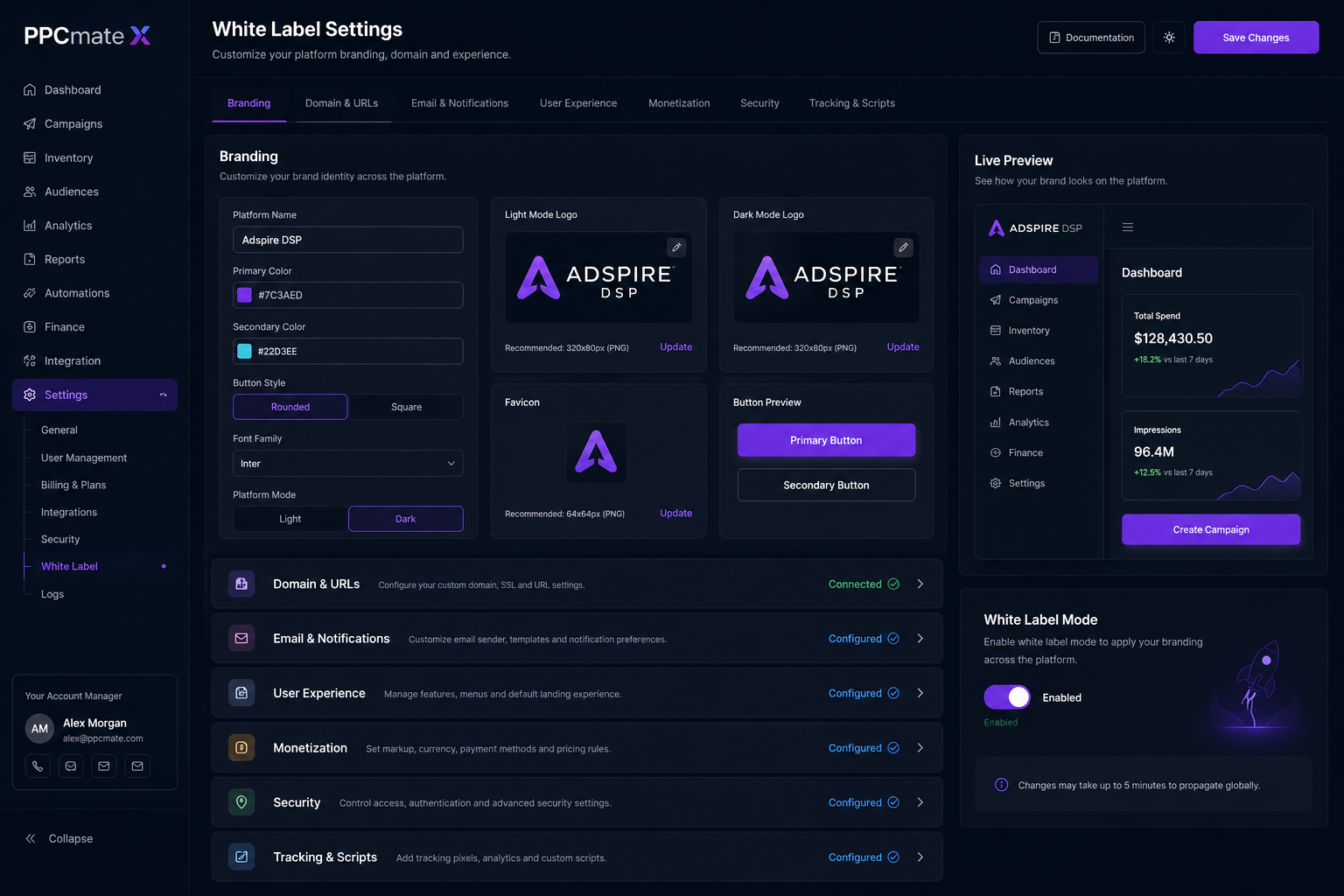Click the Reports icon in sidebar
This screenshot has width=1344, height=896.
click(x=30, y=259)
